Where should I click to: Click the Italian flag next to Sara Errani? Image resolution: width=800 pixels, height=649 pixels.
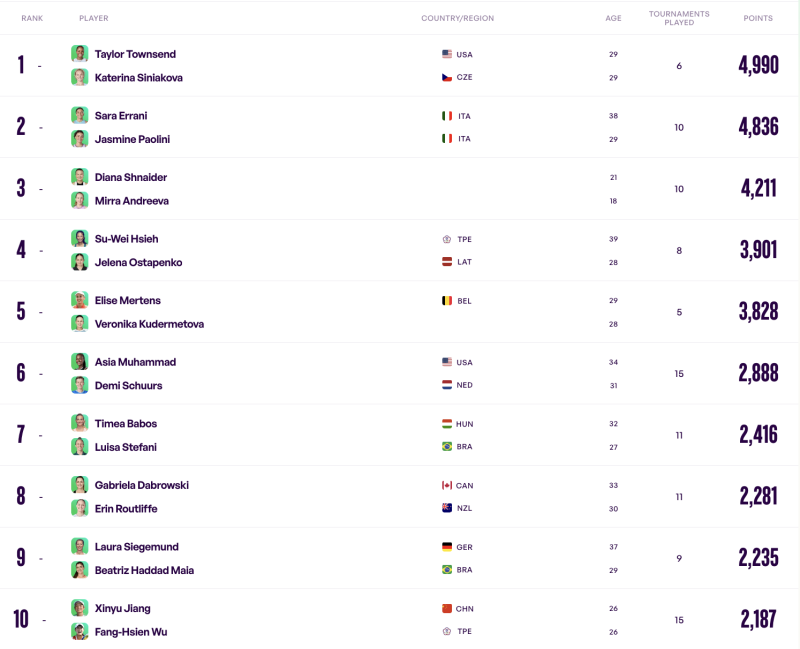(447, 116)
